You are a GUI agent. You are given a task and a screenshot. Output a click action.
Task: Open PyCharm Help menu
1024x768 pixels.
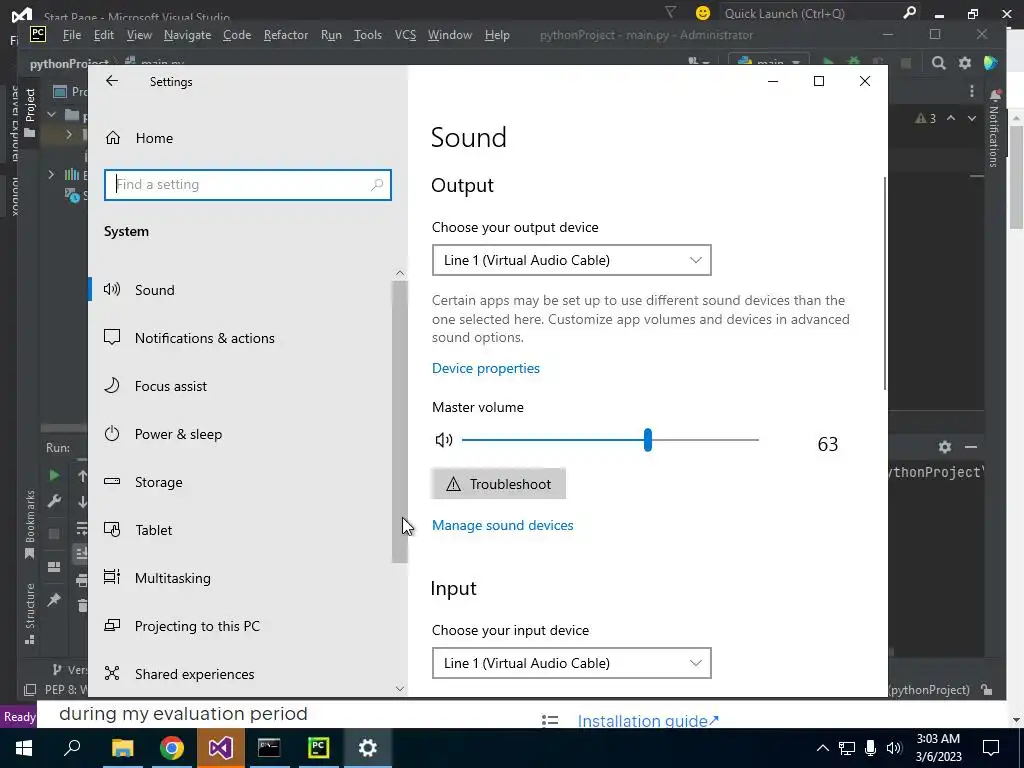pos(497,35)
